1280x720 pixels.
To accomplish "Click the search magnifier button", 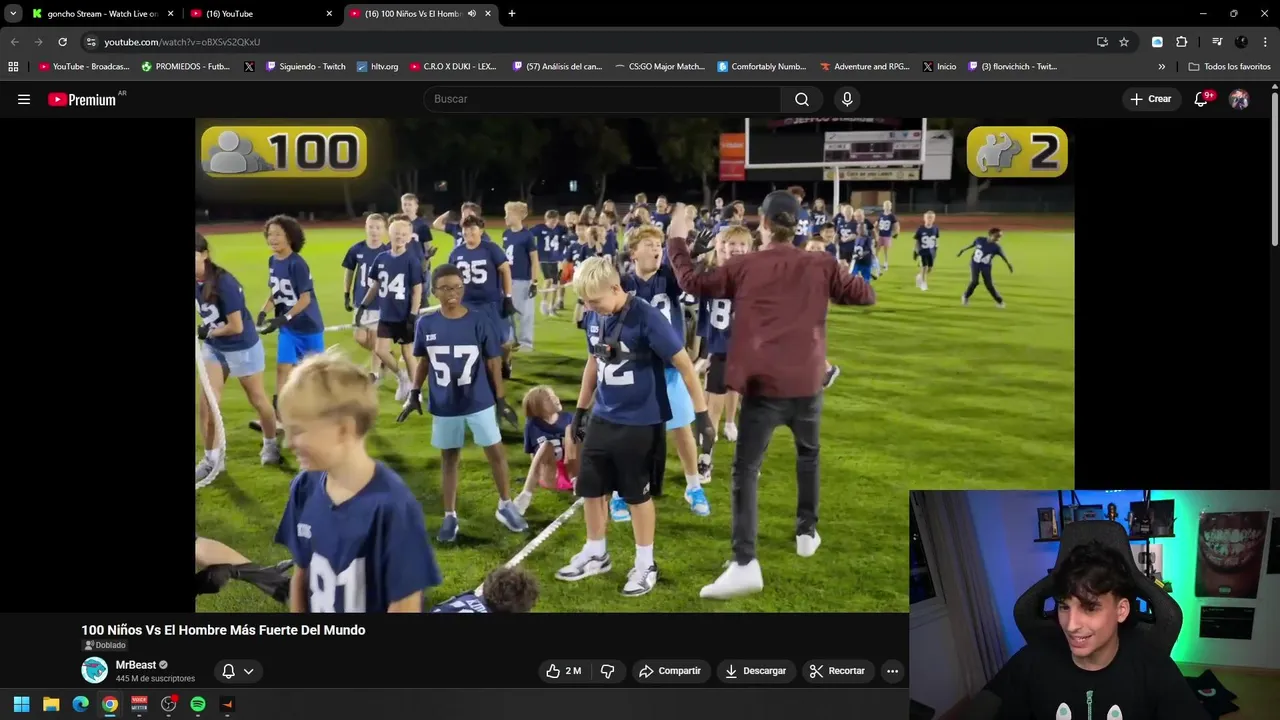I will [x=802, y=99].
